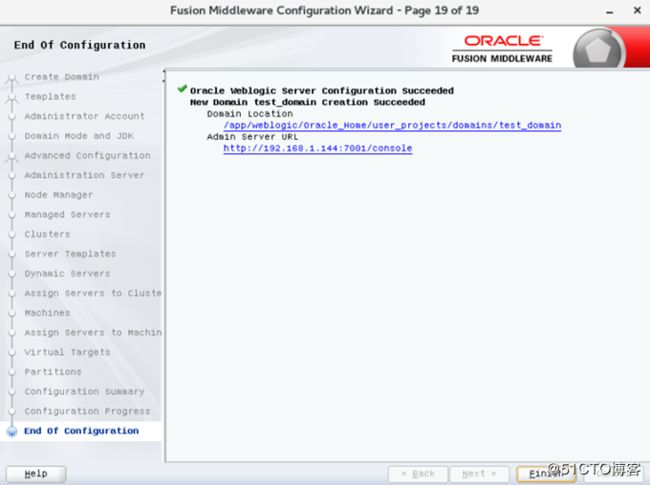Select the Clusters step

click(x=47, y=234)
